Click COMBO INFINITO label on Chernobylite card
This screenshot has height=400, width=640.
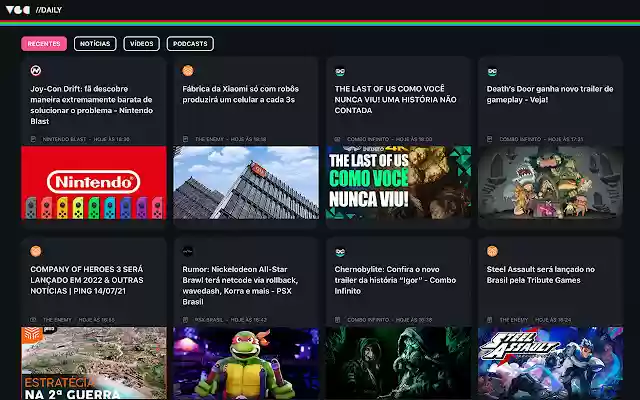[x=368, y=320]
